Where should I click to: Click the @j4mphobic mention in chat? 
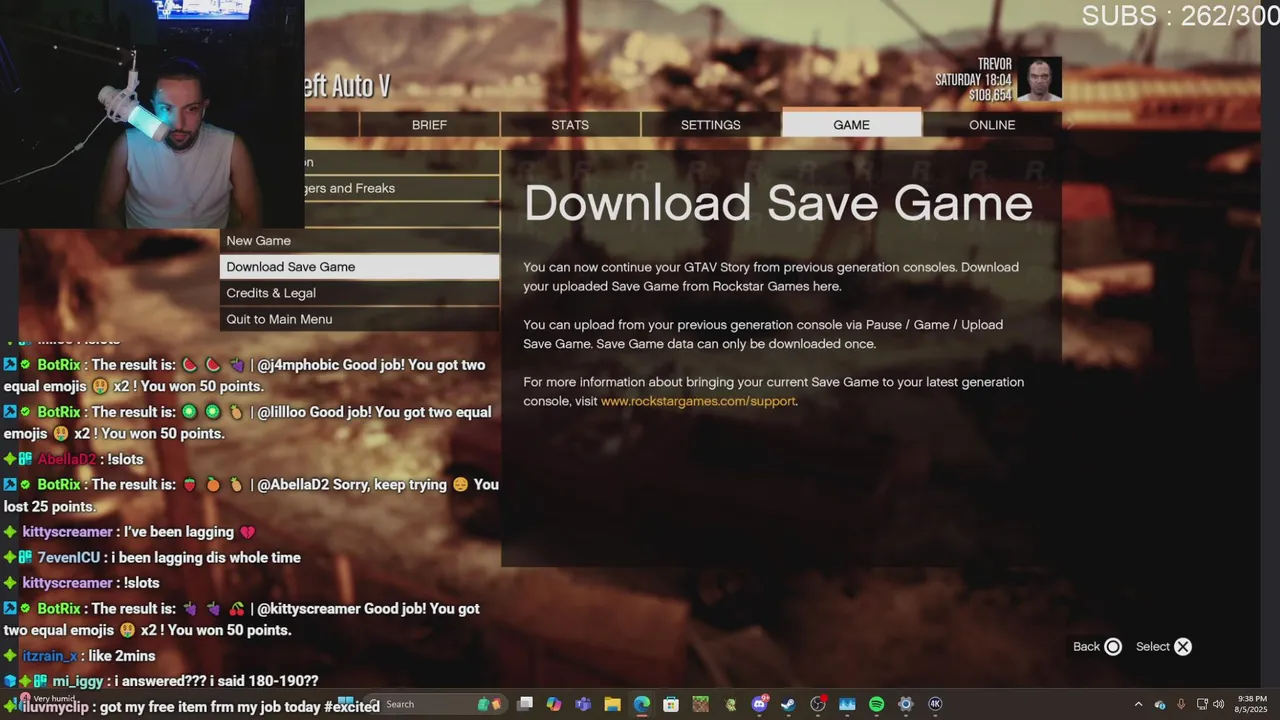point(298,365)
